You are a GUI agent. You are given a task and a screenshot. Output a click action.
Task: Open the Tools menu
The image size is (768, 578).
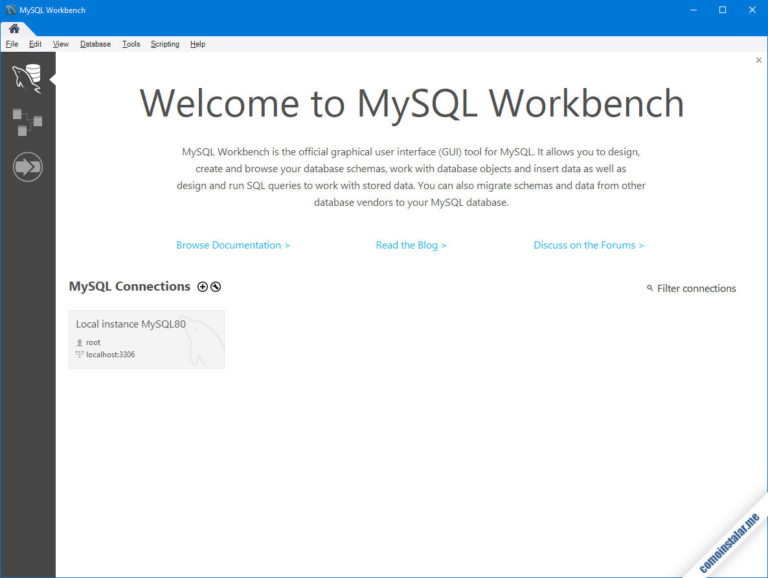(131, 44)
